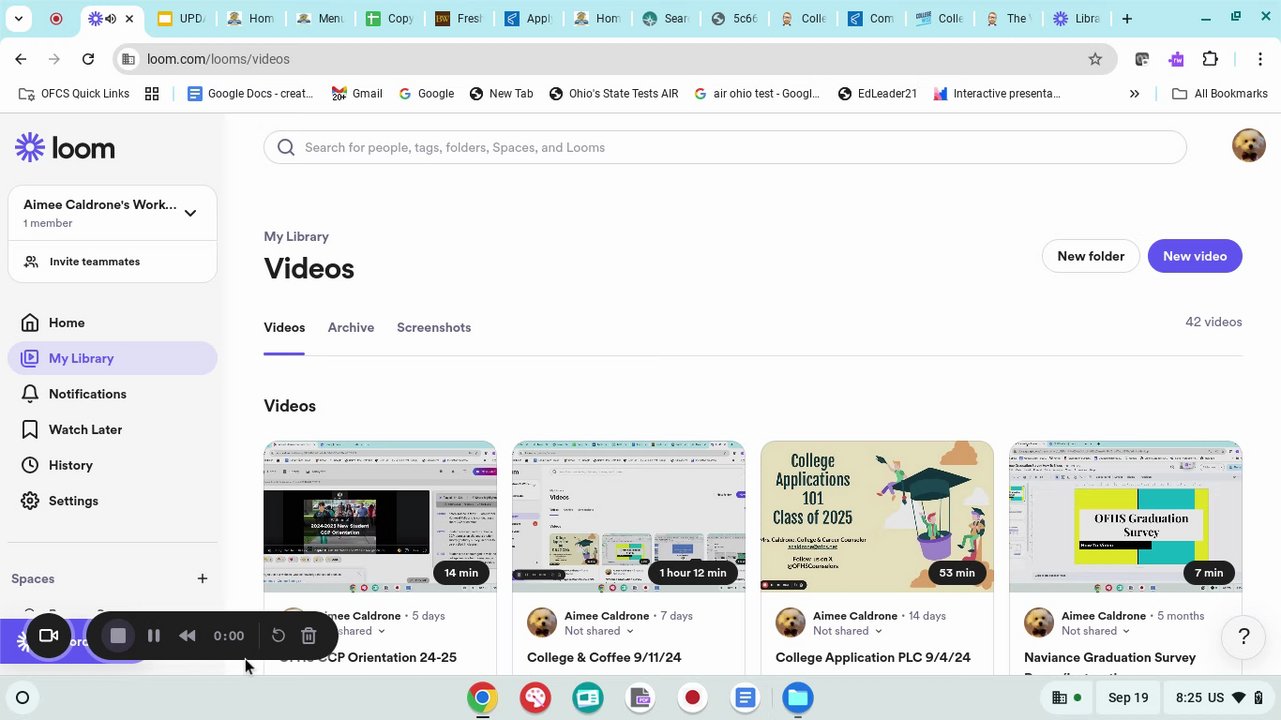Image resolution: width=1281 pixels, height=720 pixels.
Task: Select My Library in sidebar
Action: [x=112, y=358]
